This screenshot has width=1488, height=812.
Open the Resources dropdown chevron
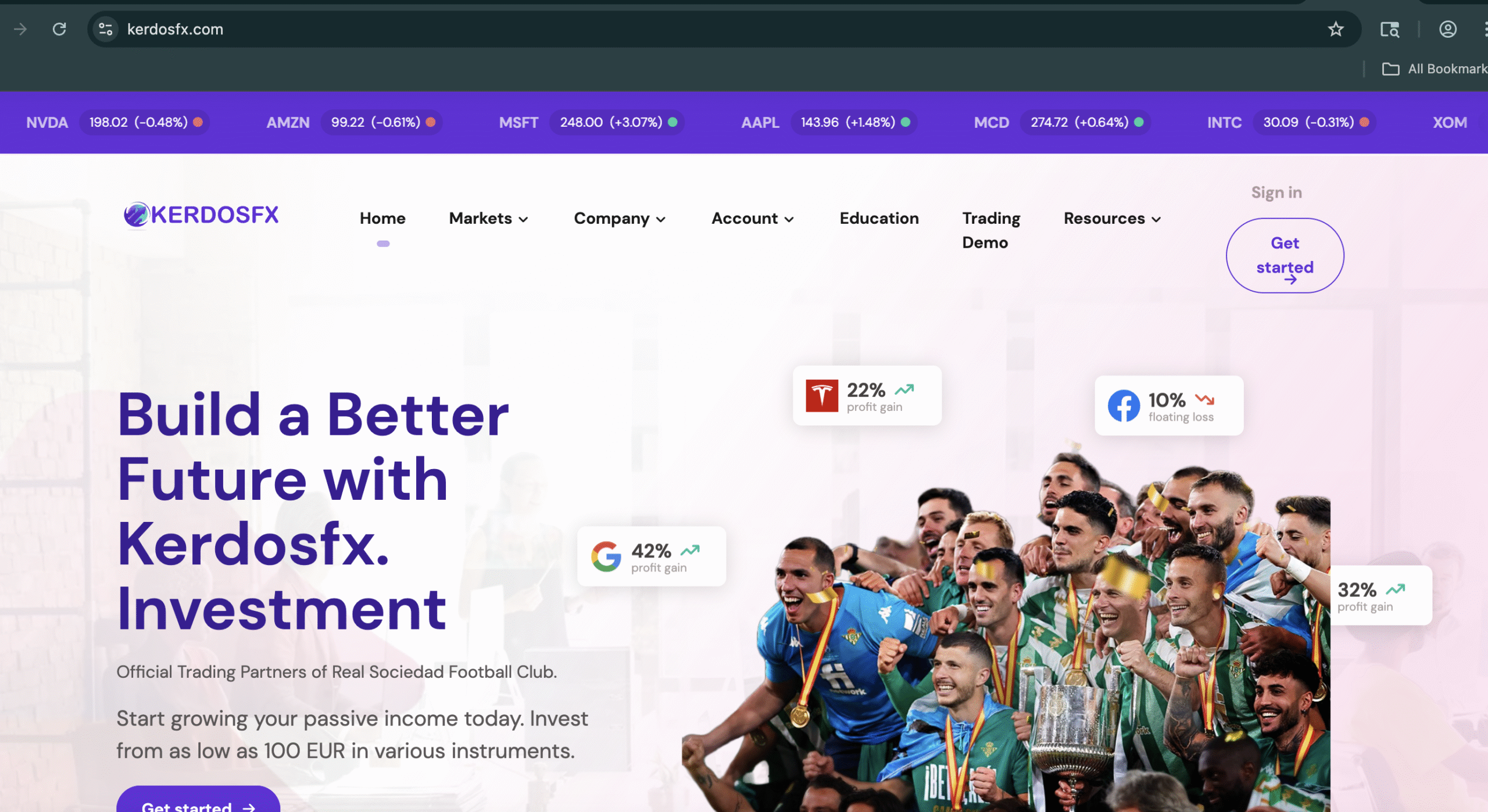(1156, 219)
